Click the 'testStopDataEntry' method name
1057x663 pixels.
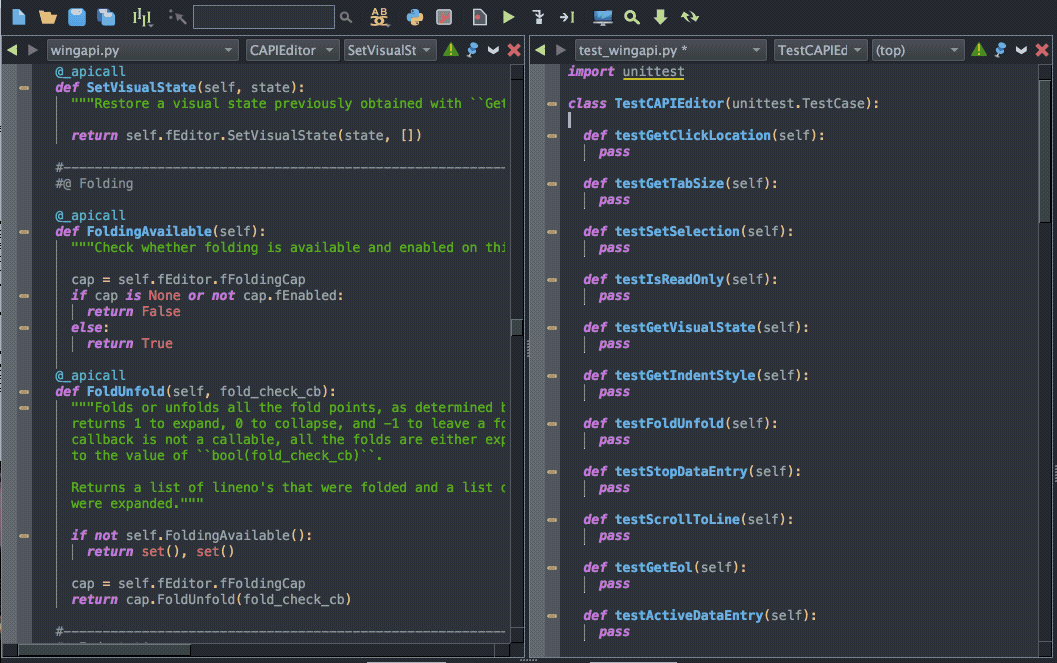[x=681, y=472]
